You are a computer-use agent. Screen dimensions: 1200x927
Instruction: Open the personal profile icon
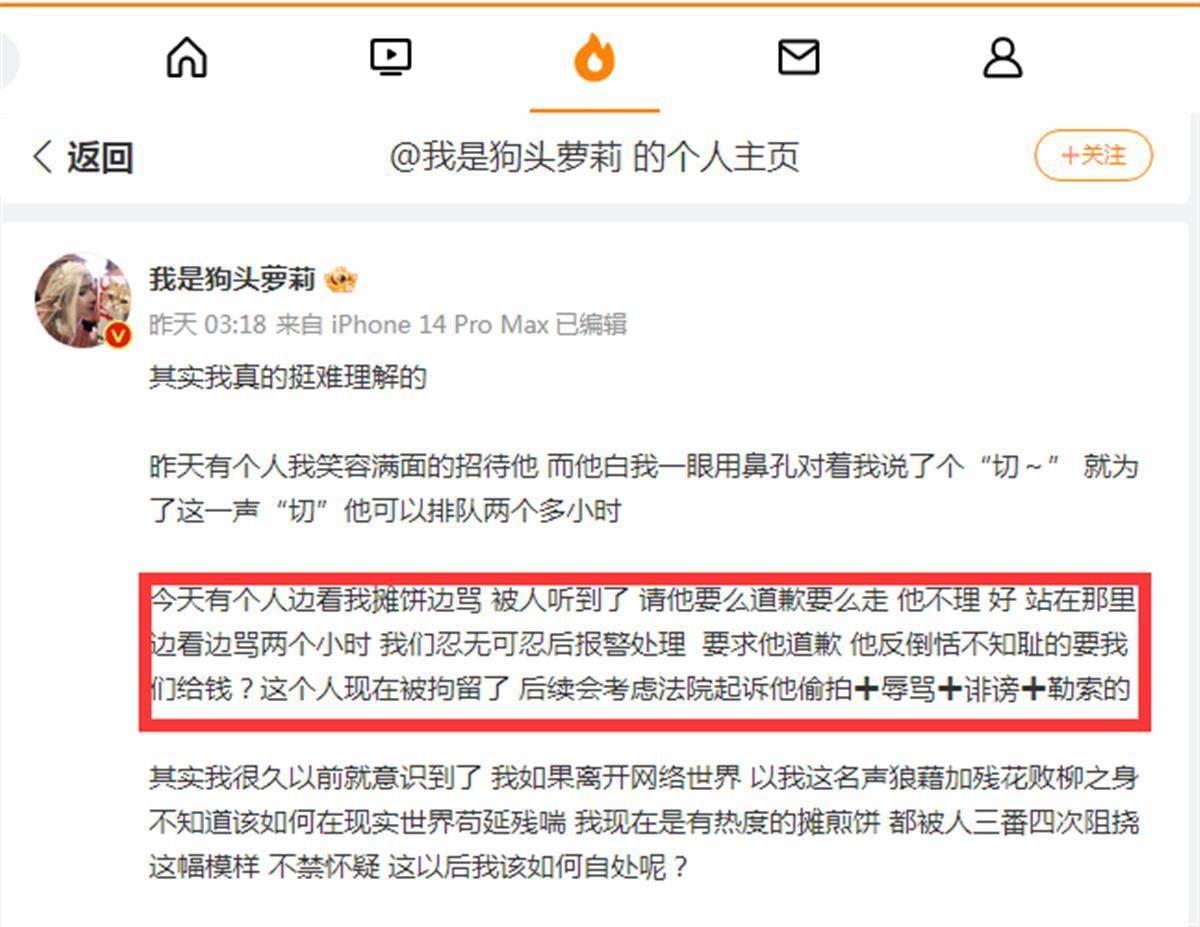[1002, 57]
